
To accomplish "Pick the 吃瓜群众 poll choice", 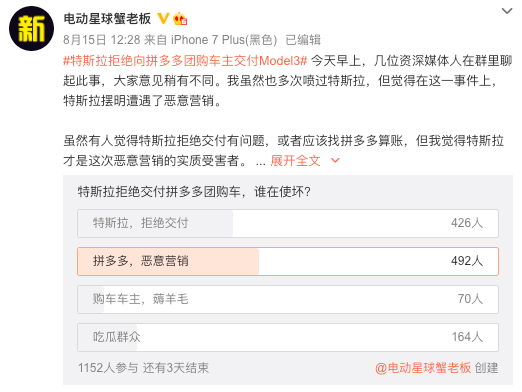I will point(288,337).
